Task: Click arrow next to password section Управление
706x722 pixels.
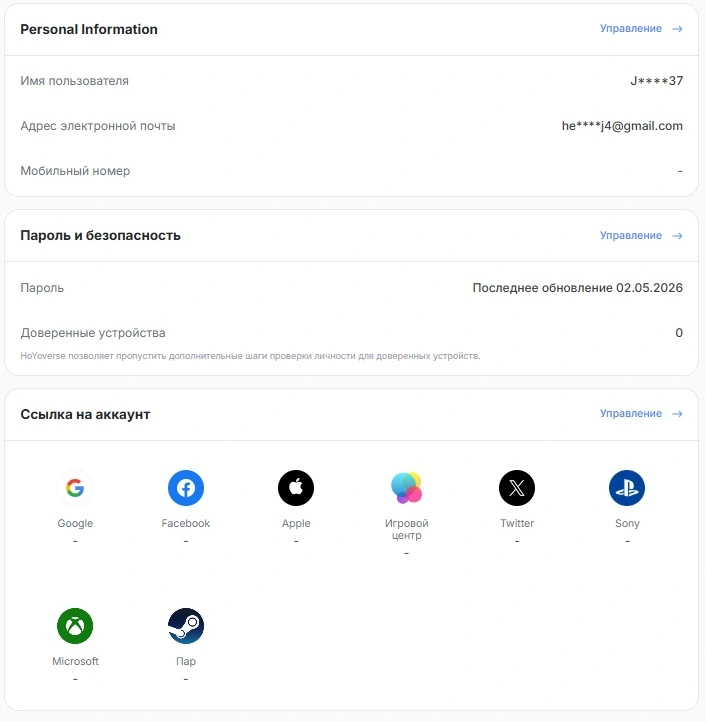Action: click(x=677, y=236)
